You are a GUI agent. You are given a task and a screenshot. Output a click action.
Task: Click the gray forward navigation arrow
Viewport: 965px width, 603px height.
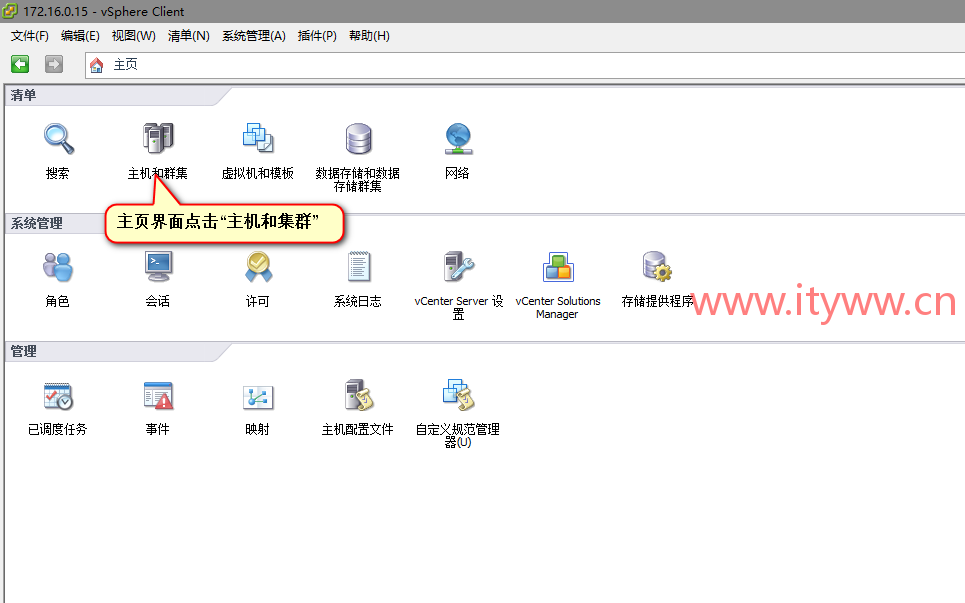(x=54, y=64)
